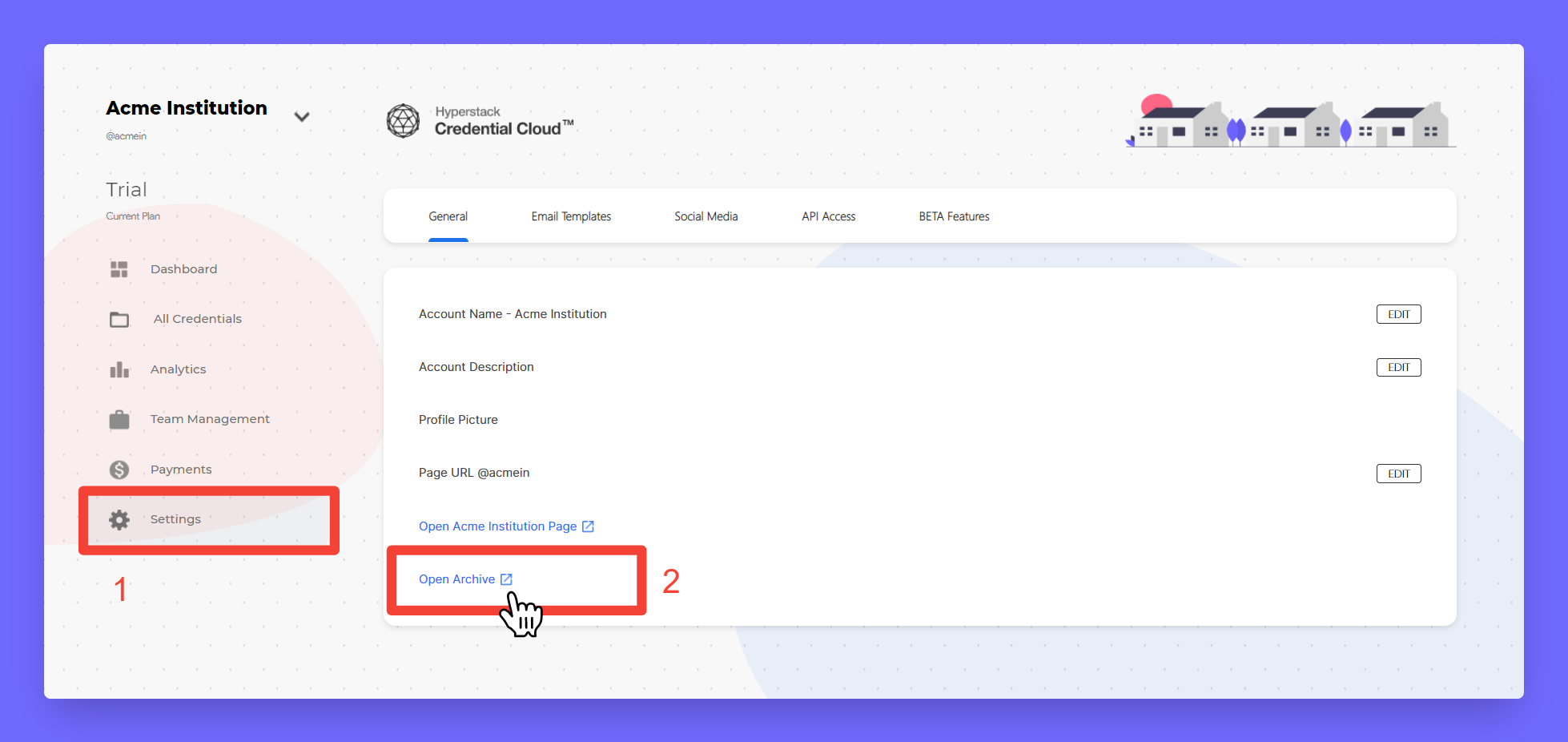Edit the Account Name field
This screenshot has height=742, width=1568.
[x=1398, y=314]
